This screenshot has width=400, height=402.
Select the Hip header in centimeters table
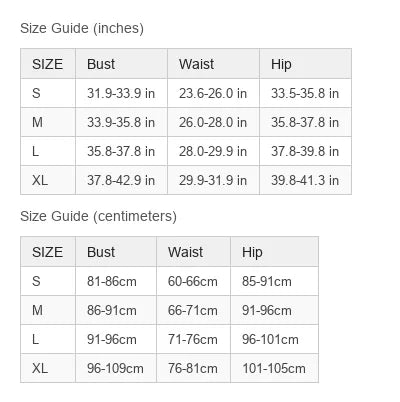click(274, 252)
